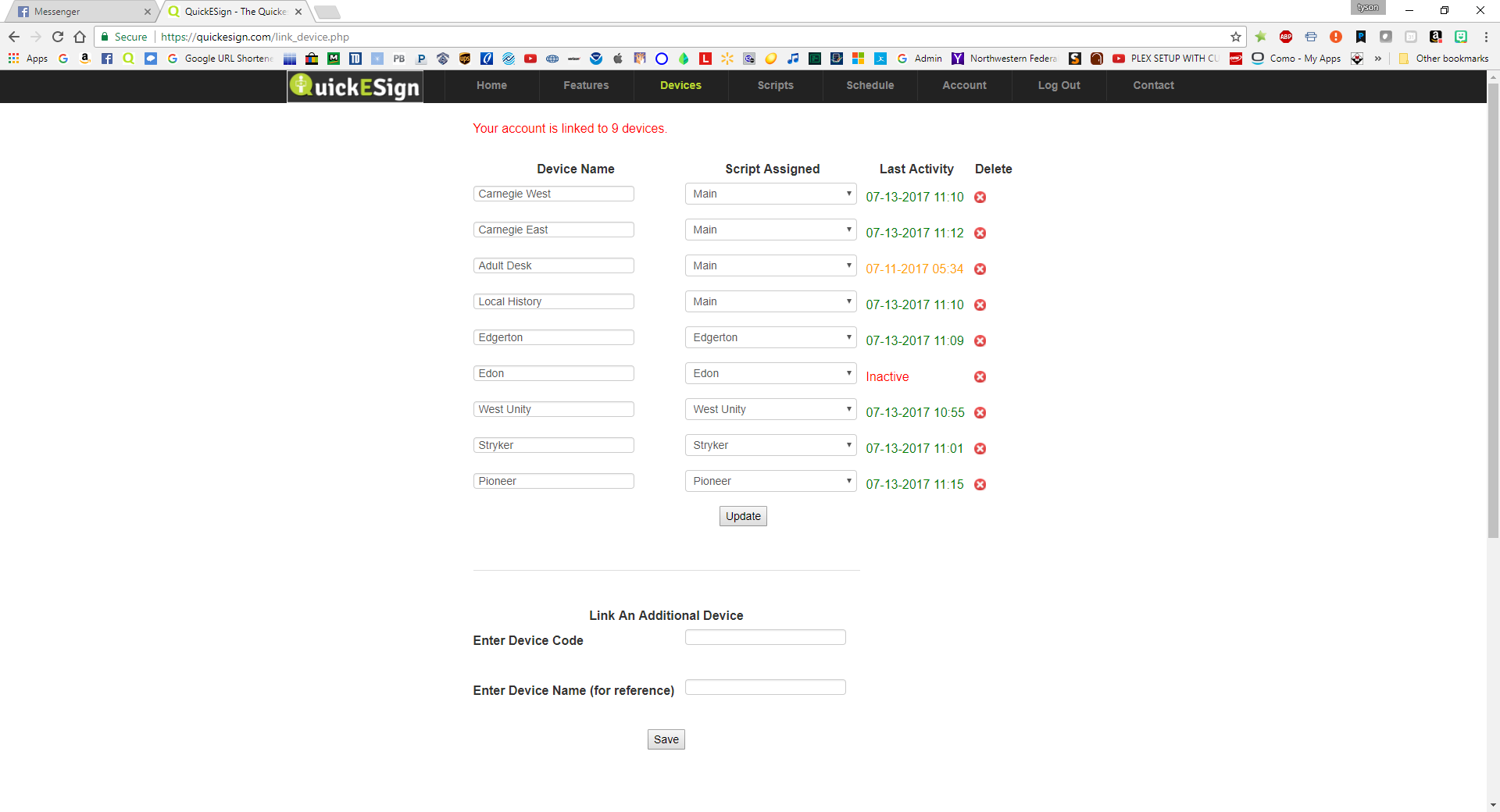Click the Enter Device Code field
This screenshot has height=812, width=1500.
coord(765,638)
